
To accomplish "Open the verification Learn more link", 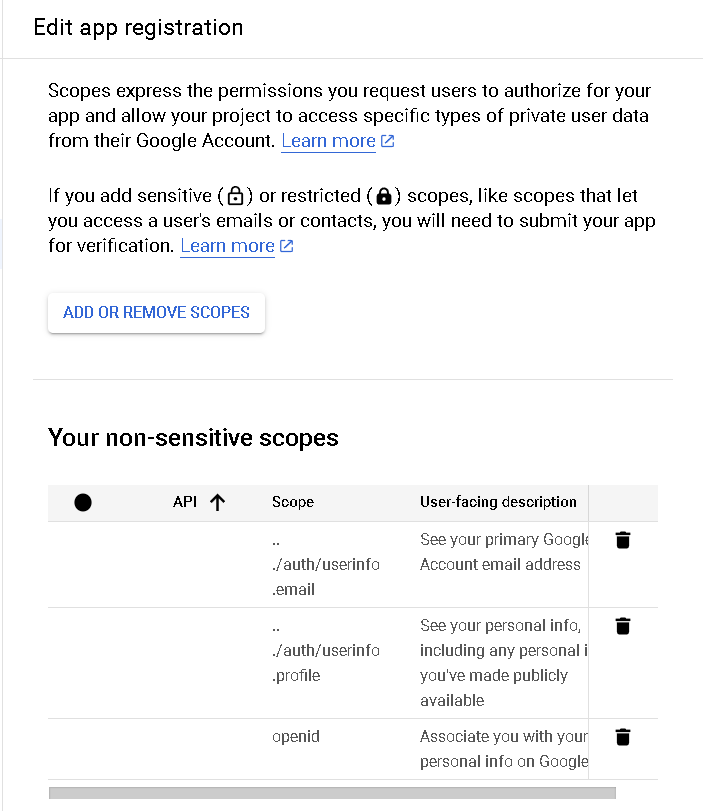I will [x=227, y=245].
